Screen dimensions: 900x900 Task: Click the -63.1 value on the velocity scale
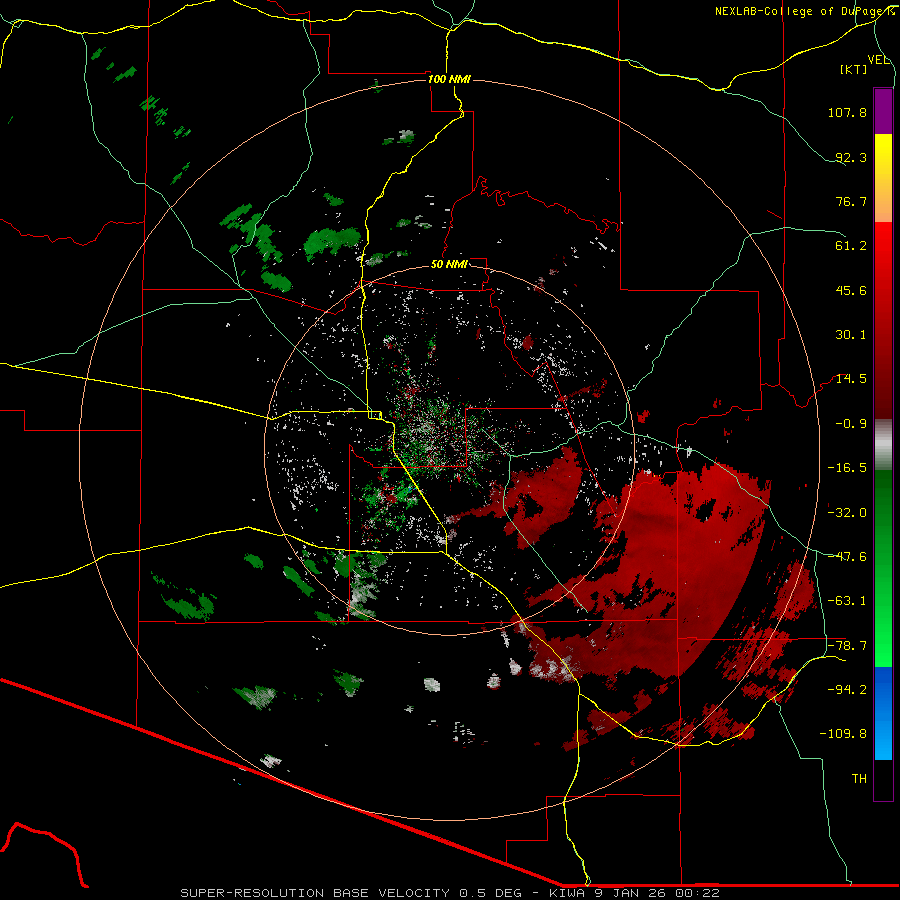coord(847,601)
